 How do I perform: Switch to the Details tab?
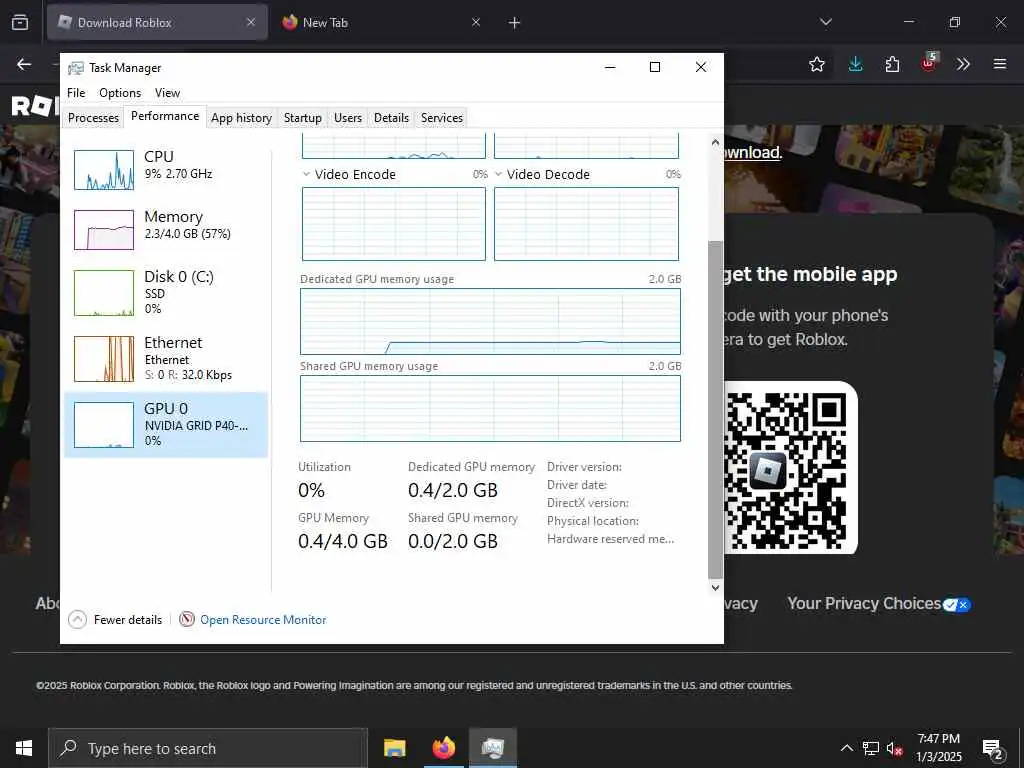[391, 118]
